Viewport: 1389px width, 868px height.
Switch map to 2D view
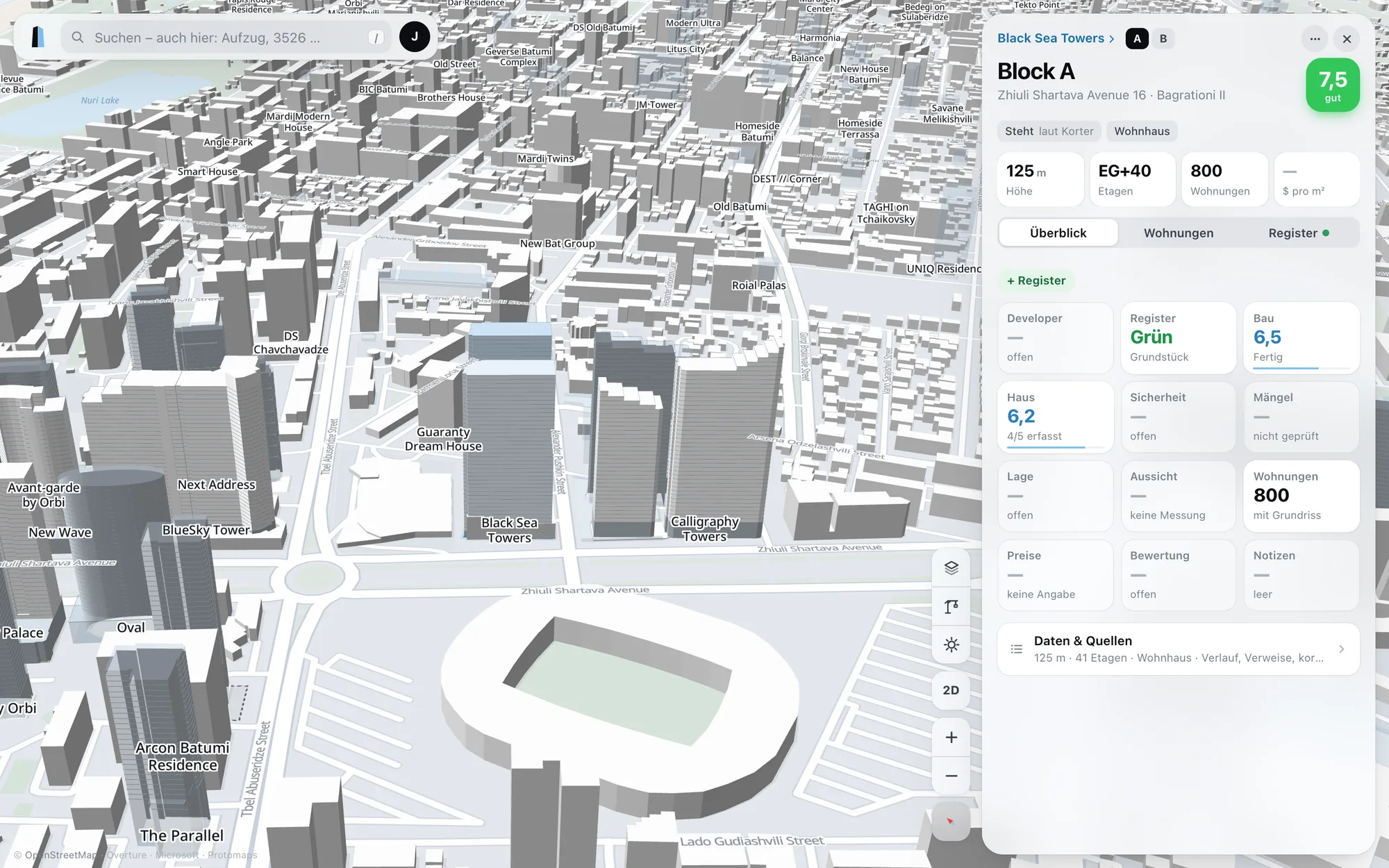(951, 690)
